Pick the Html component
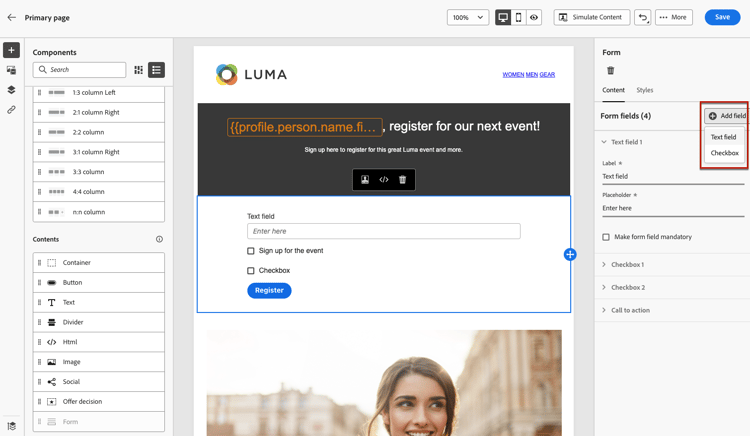Screen dimensions: 750x436 pyautogui.click(x=99, y=342)
